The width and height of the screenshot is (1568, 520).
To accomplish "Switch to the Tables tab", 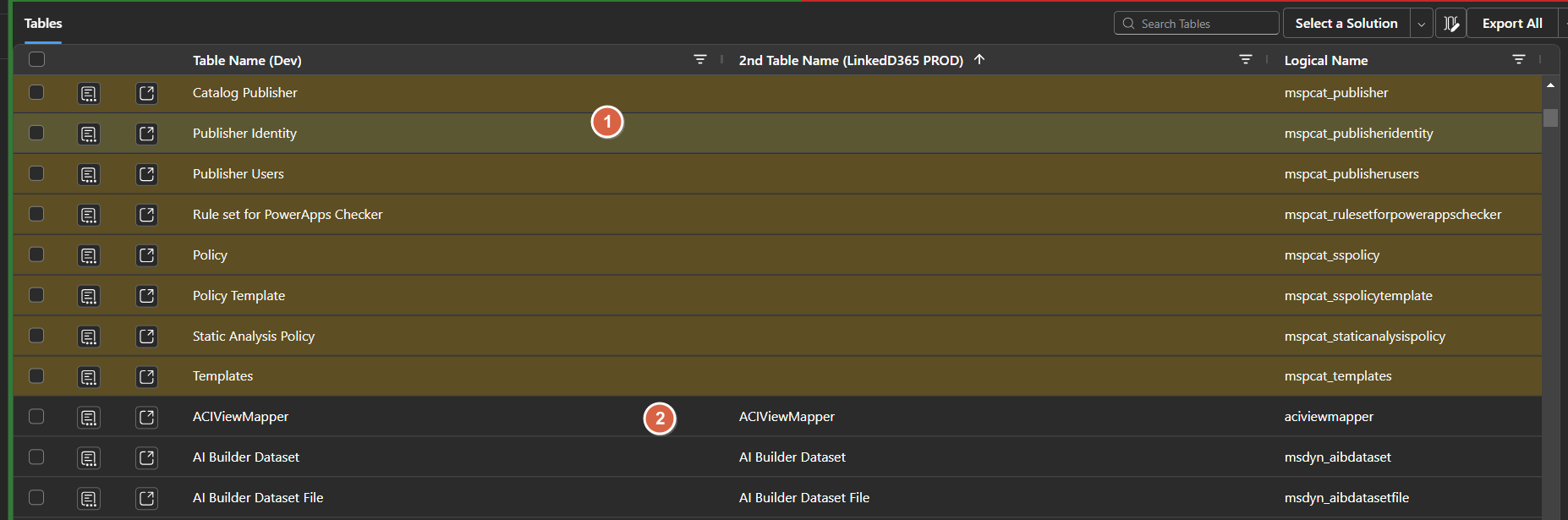I will (x=43, y=24).
